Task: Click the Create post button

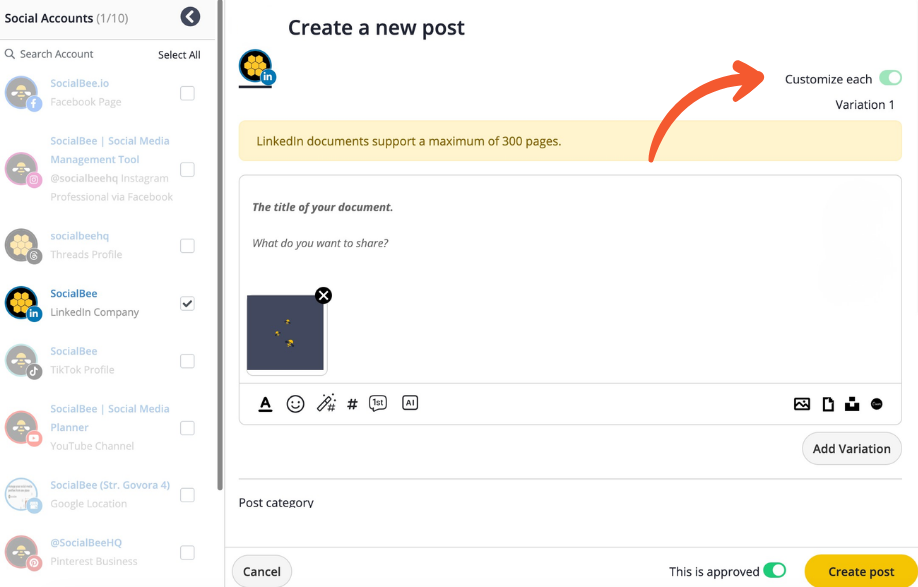Action: point(860,571)
